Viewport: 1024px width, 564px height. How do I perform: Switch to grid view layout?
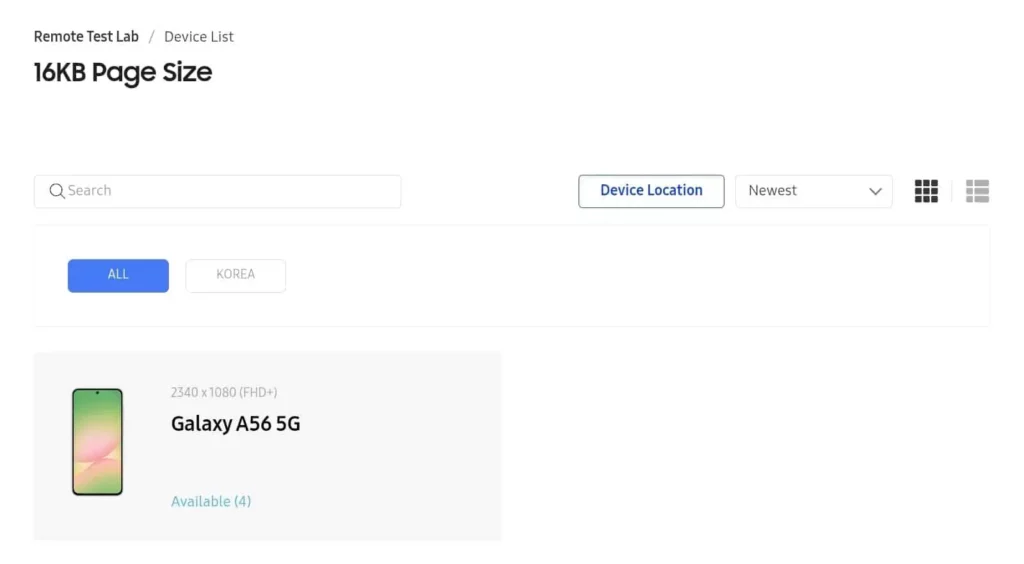tap(926, 191)
